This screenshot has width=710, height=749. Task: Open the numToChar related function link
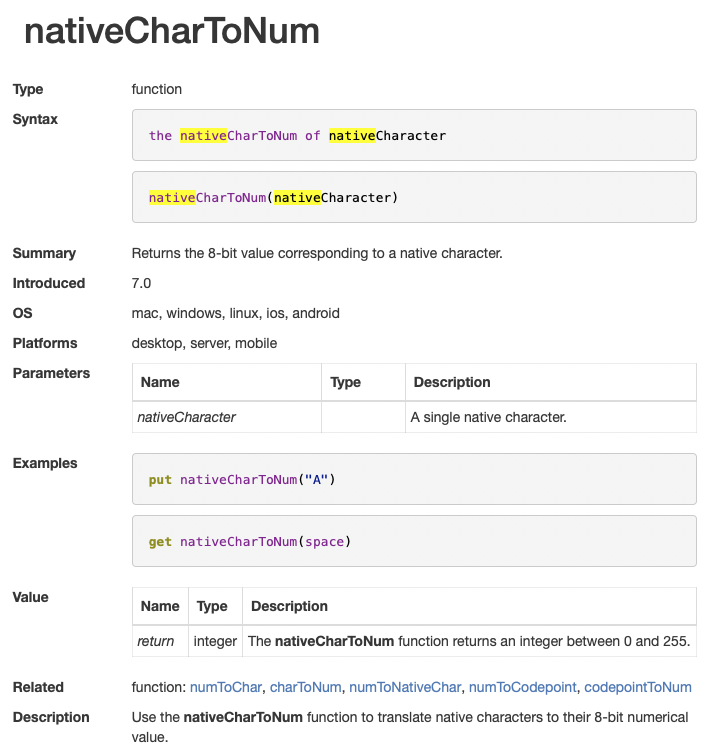tap(226, 687)
